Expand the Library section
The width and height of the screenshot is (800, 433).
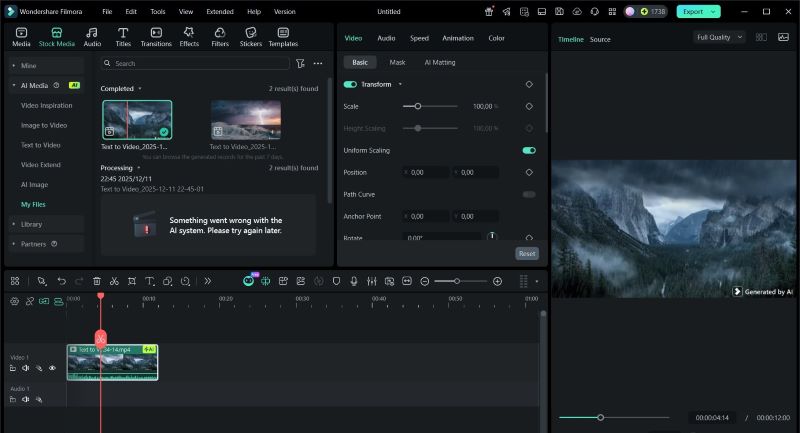[14, 224]
